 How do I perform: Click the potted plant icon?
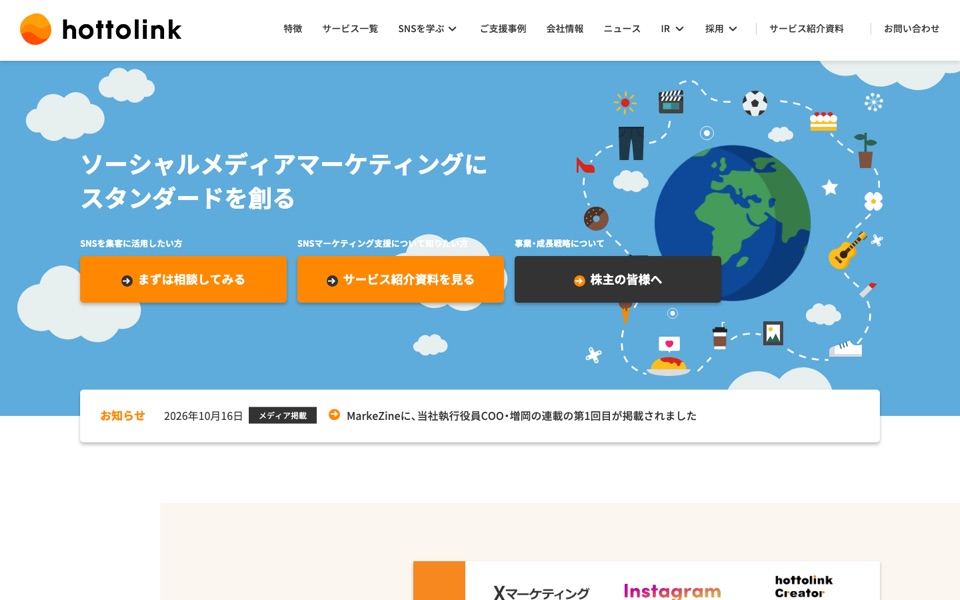pyautogui.click(x=865, y=150)
